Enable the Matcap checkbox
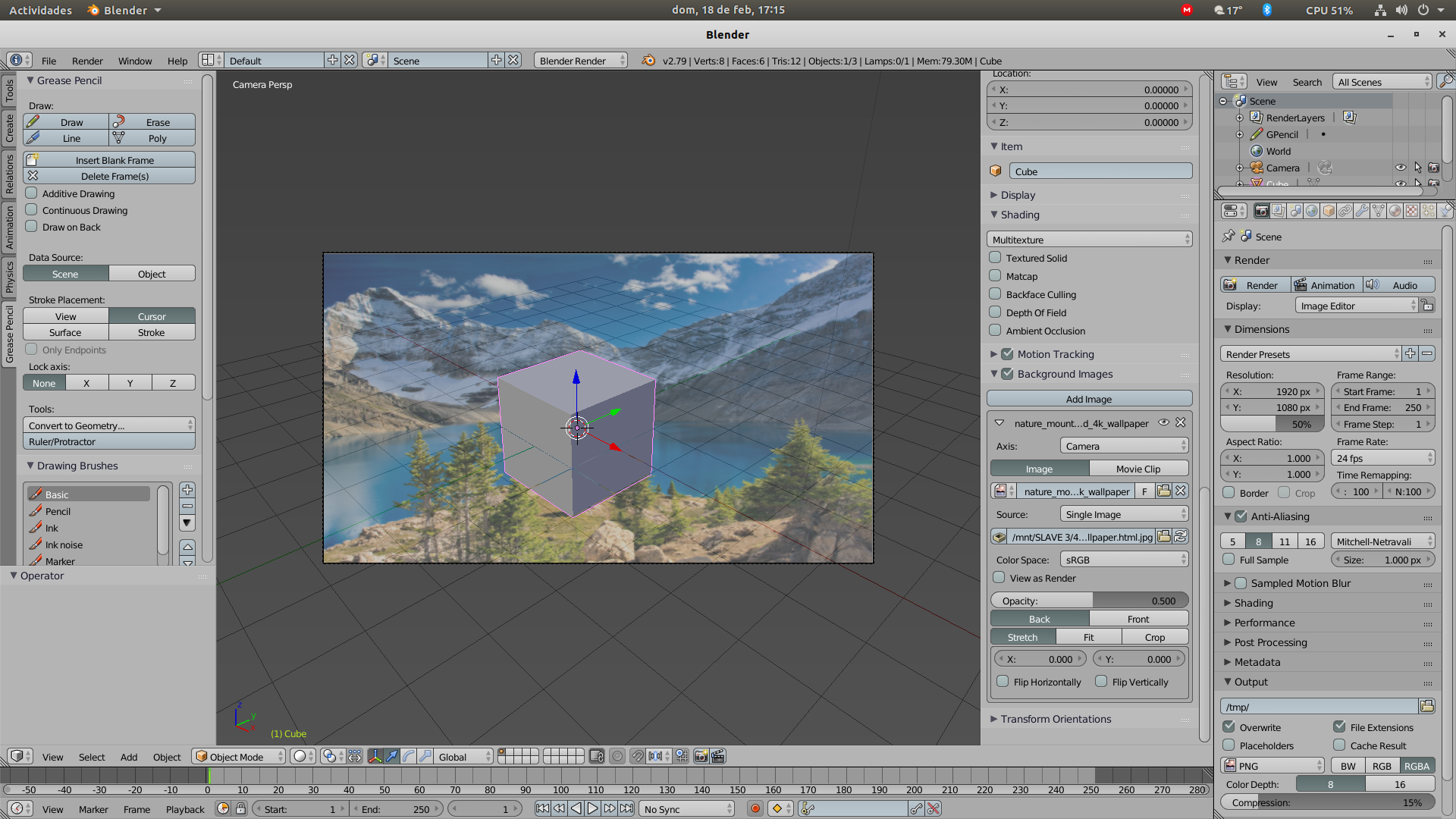1456x819 pixels. tap(996, 276)
